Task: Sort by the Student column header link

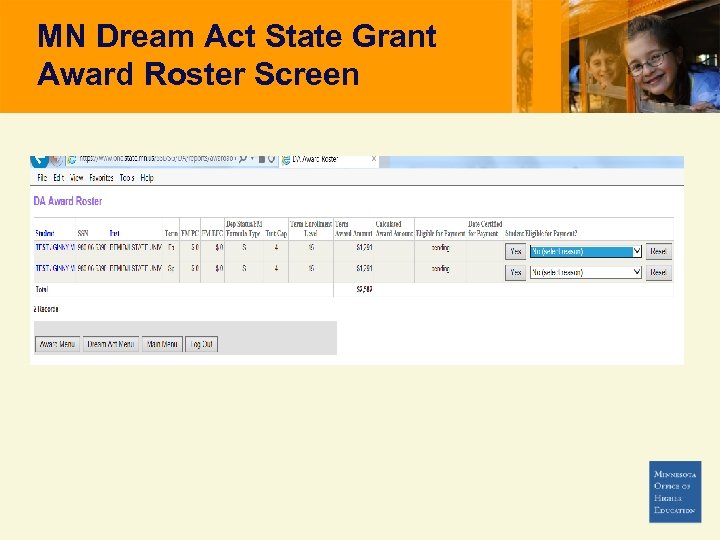Action: pyautogui.click(x=45, y=233)
